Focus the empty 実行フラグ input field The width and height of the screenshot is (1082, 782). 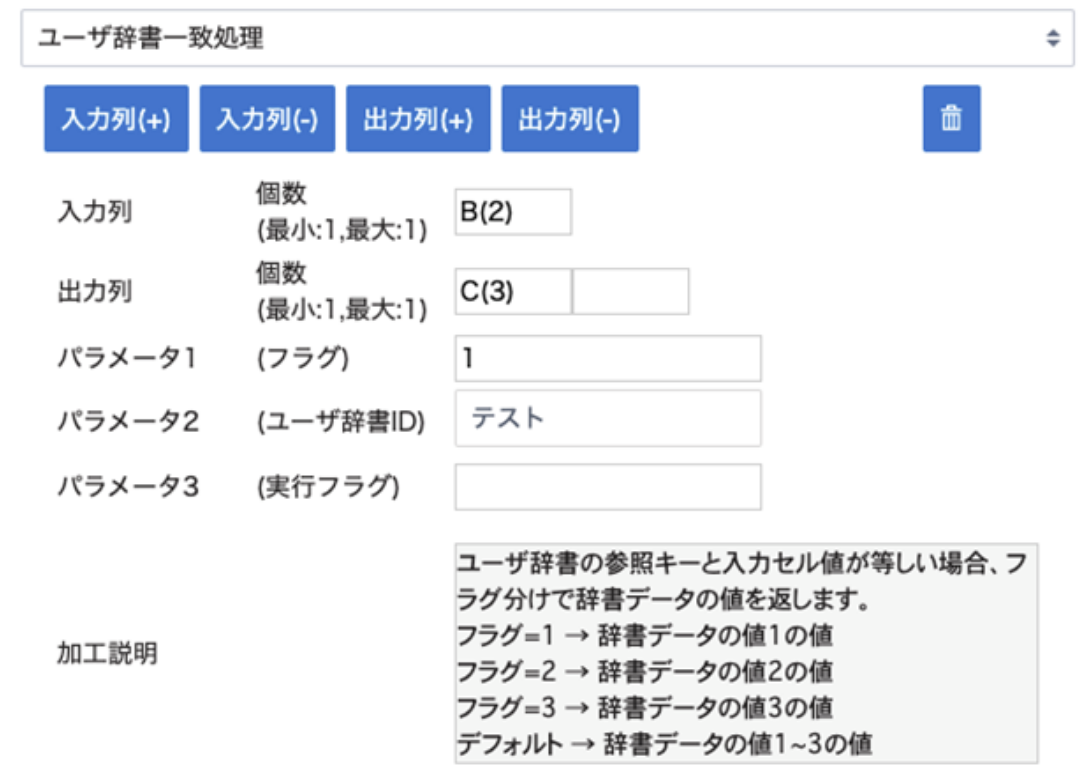[608, 487]
